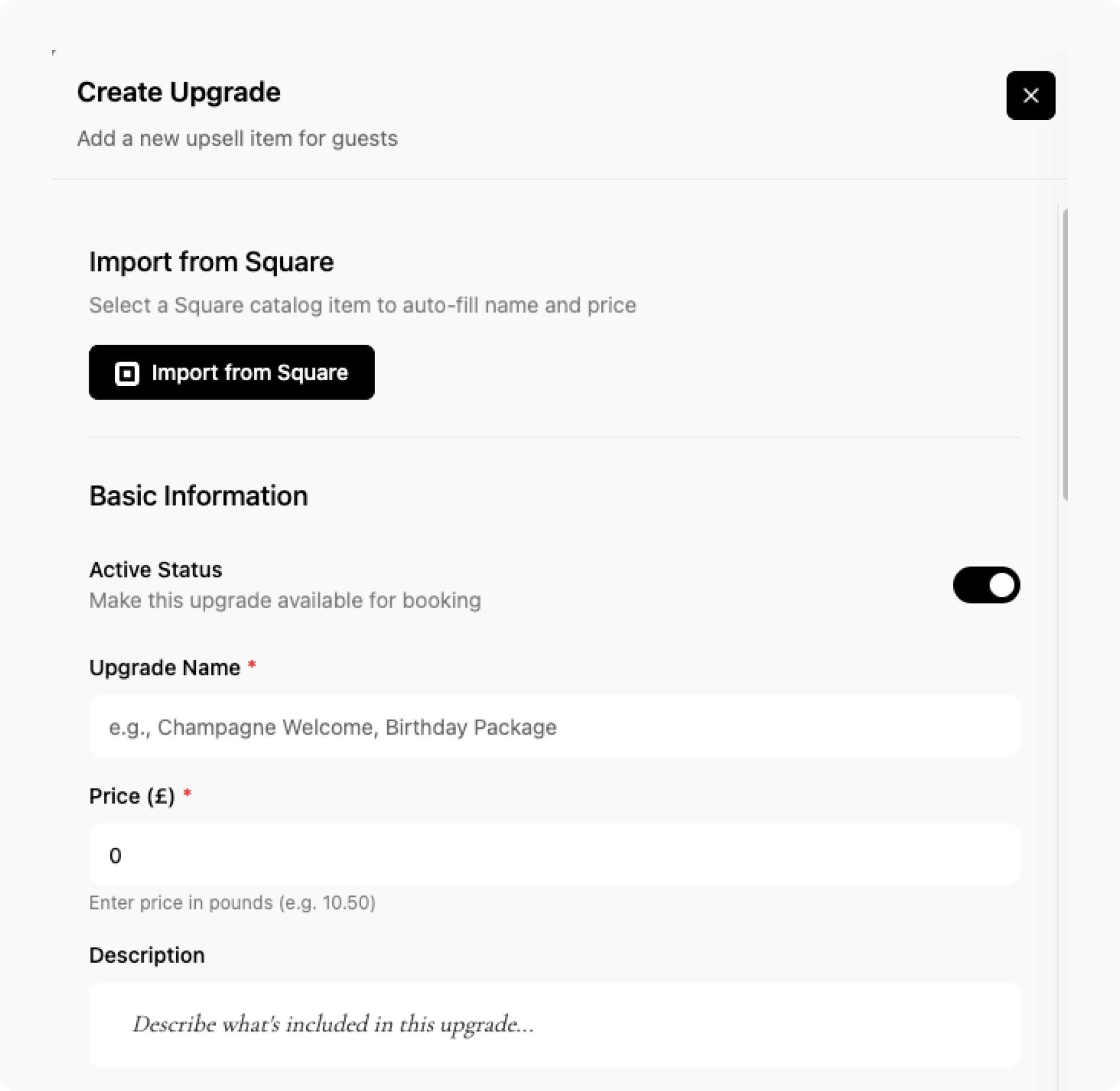
Task: Click the Active Status label text
Action: coord(155,569)
